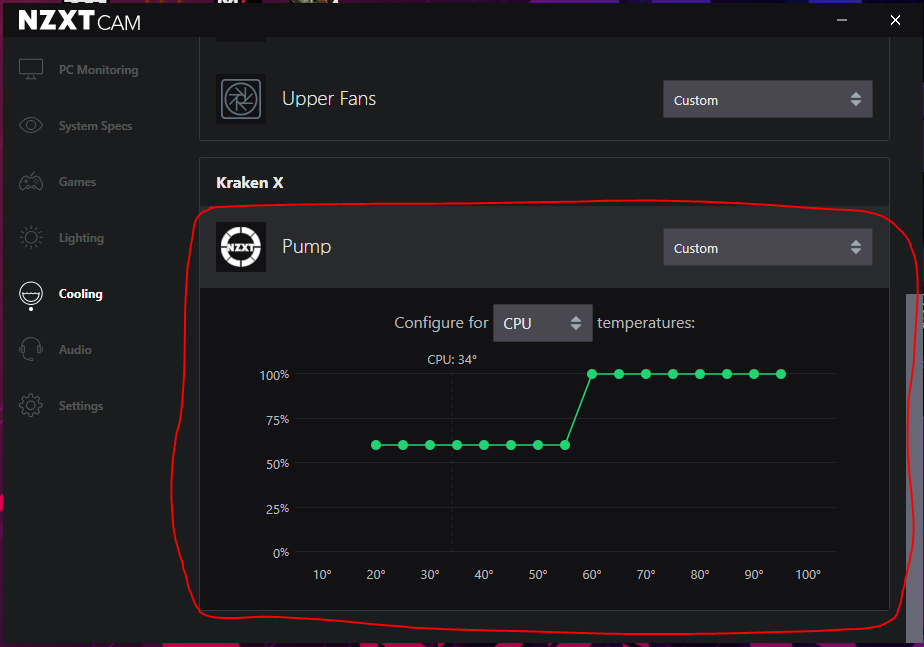
Task: Click the System Specs eye icon
Action: (x=31, y=125)
